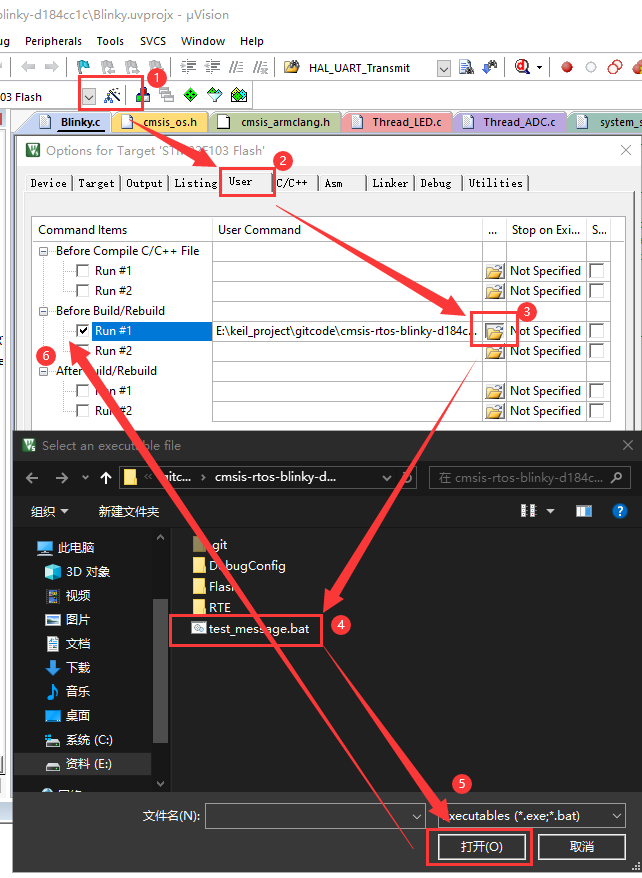
Task: Check Stop on Exit box for Before Compile Run #2
Action: coord(596,291)
